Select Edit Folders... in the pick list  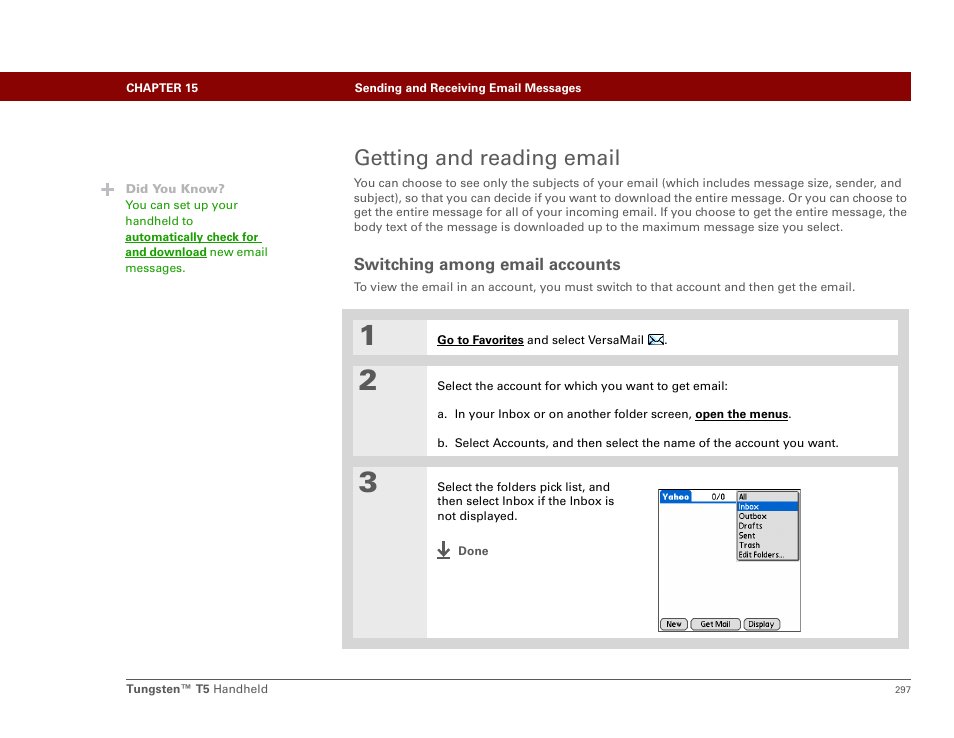(x=767, y=555)
